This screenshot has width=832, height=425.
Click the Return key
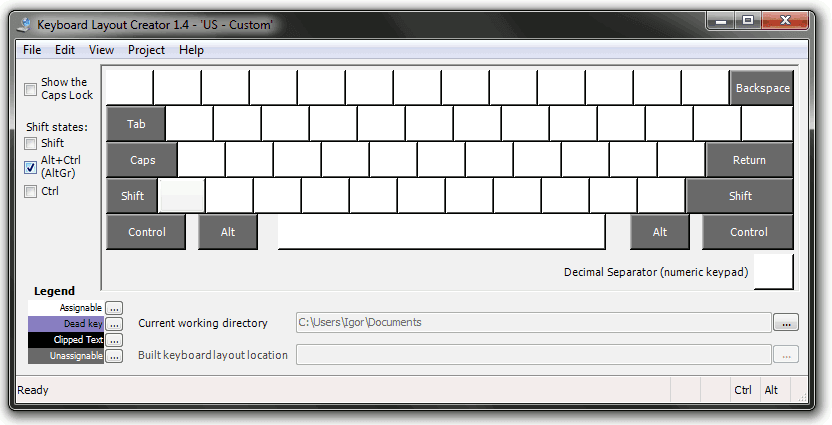tap(749, 160)
